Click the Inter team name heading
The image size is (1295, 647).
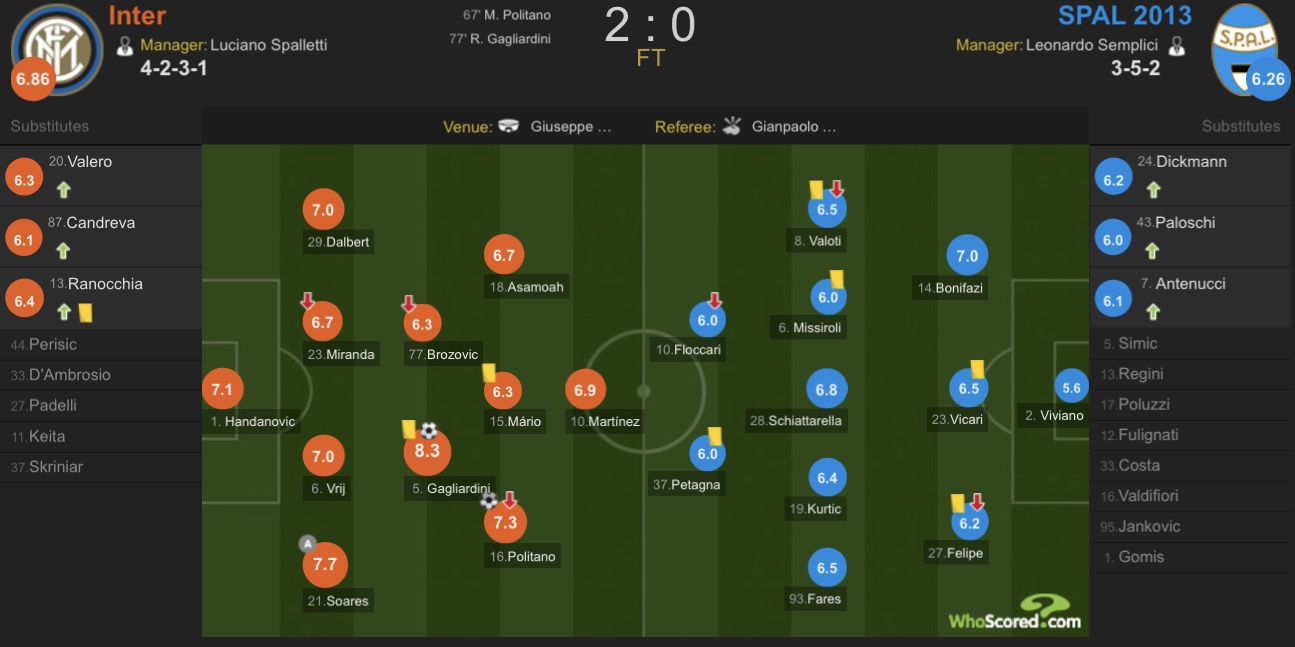pos(137,15)
